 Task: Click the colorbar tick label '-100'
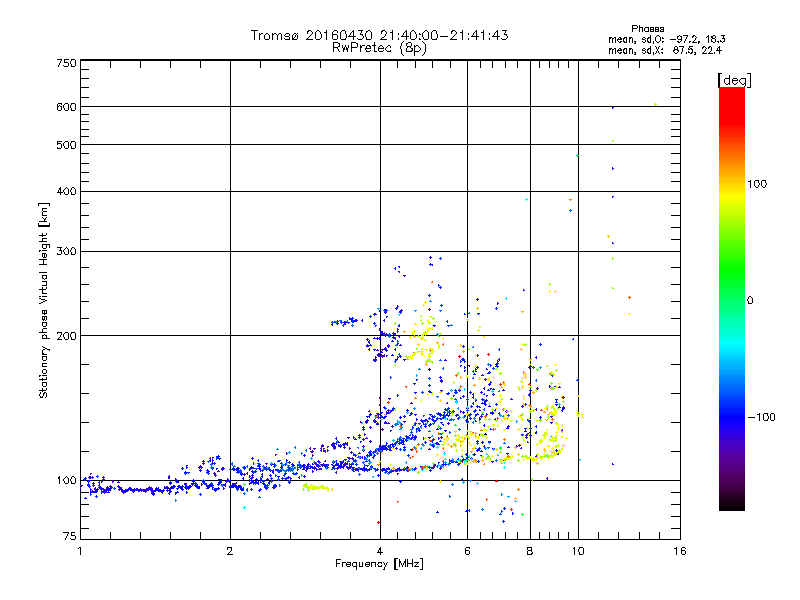761,417
